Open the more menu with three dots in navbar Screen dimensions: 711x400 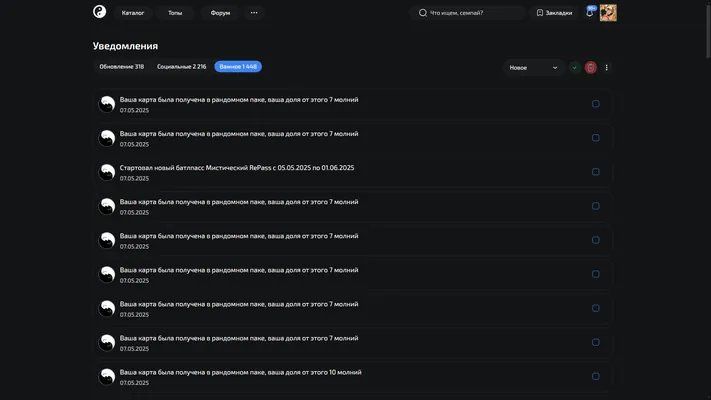click(254, 13)
